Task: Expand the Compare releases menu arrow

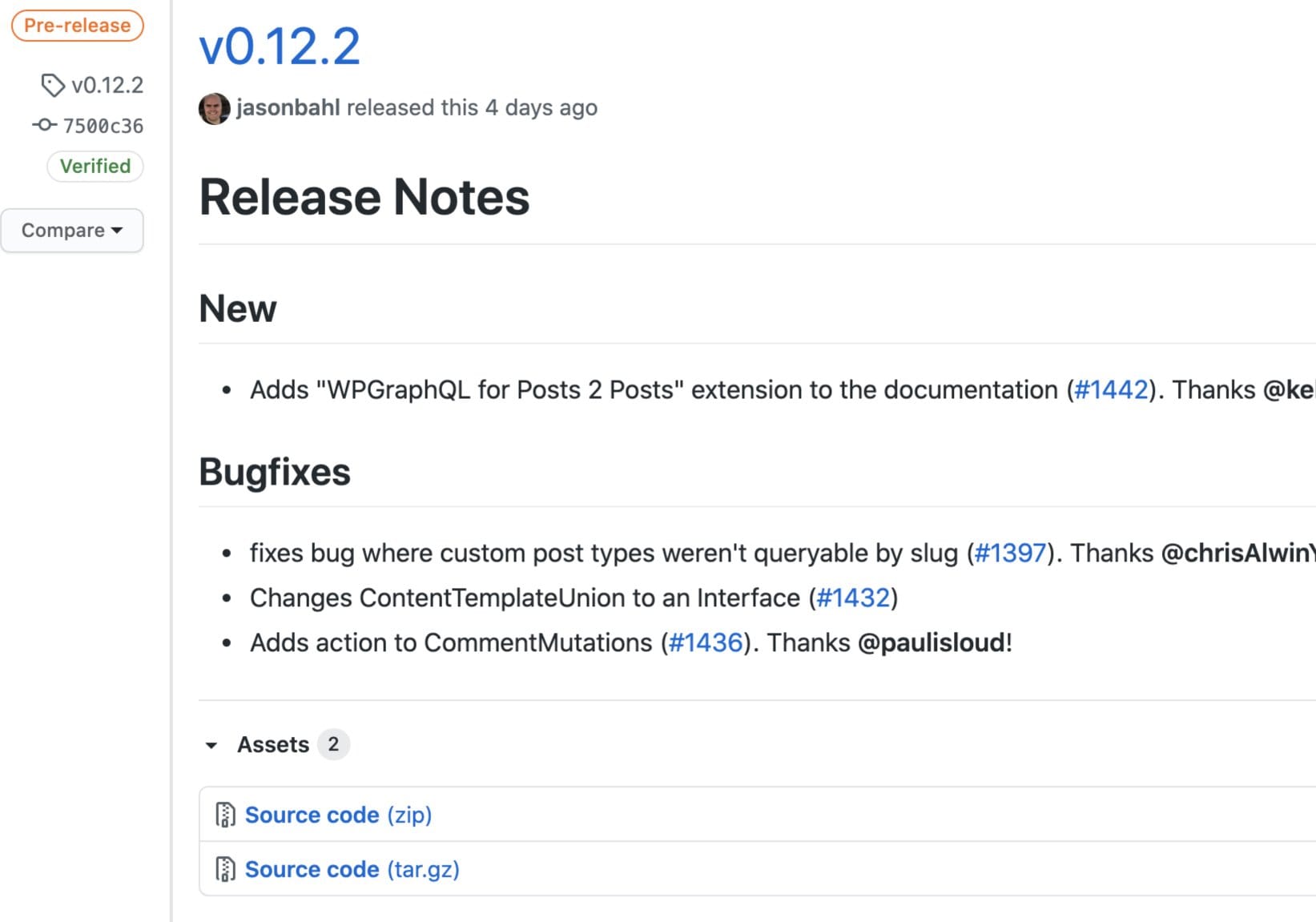Action: (117, 231)
